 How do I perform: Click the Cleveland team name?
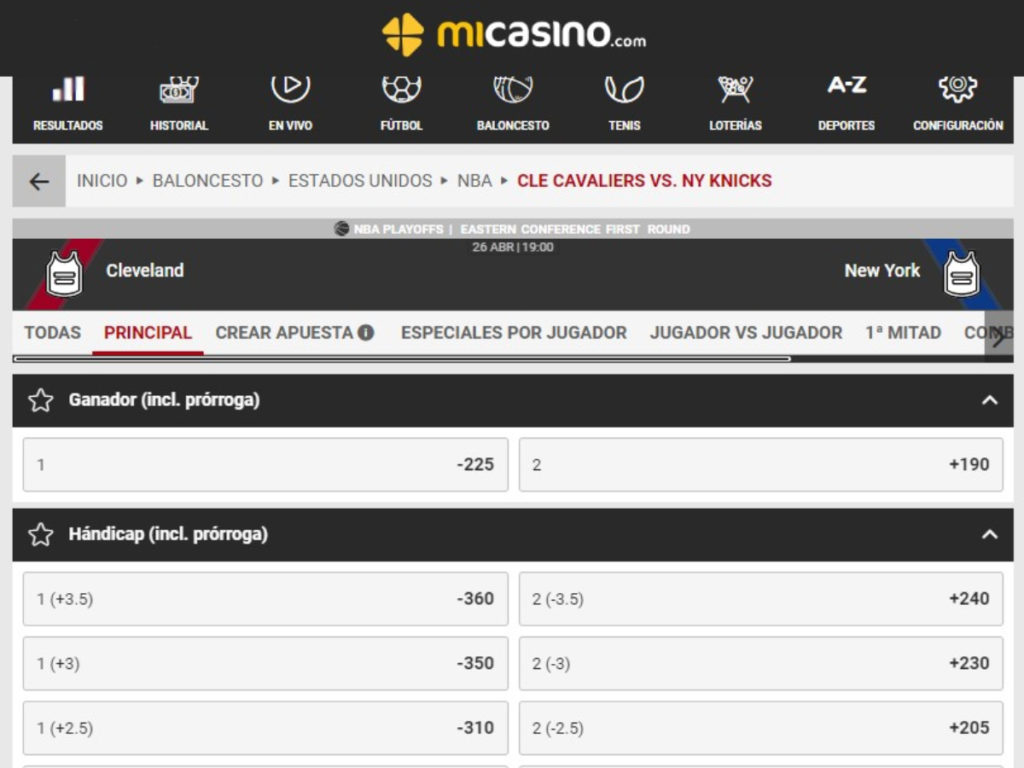click(x=145, y=270)
